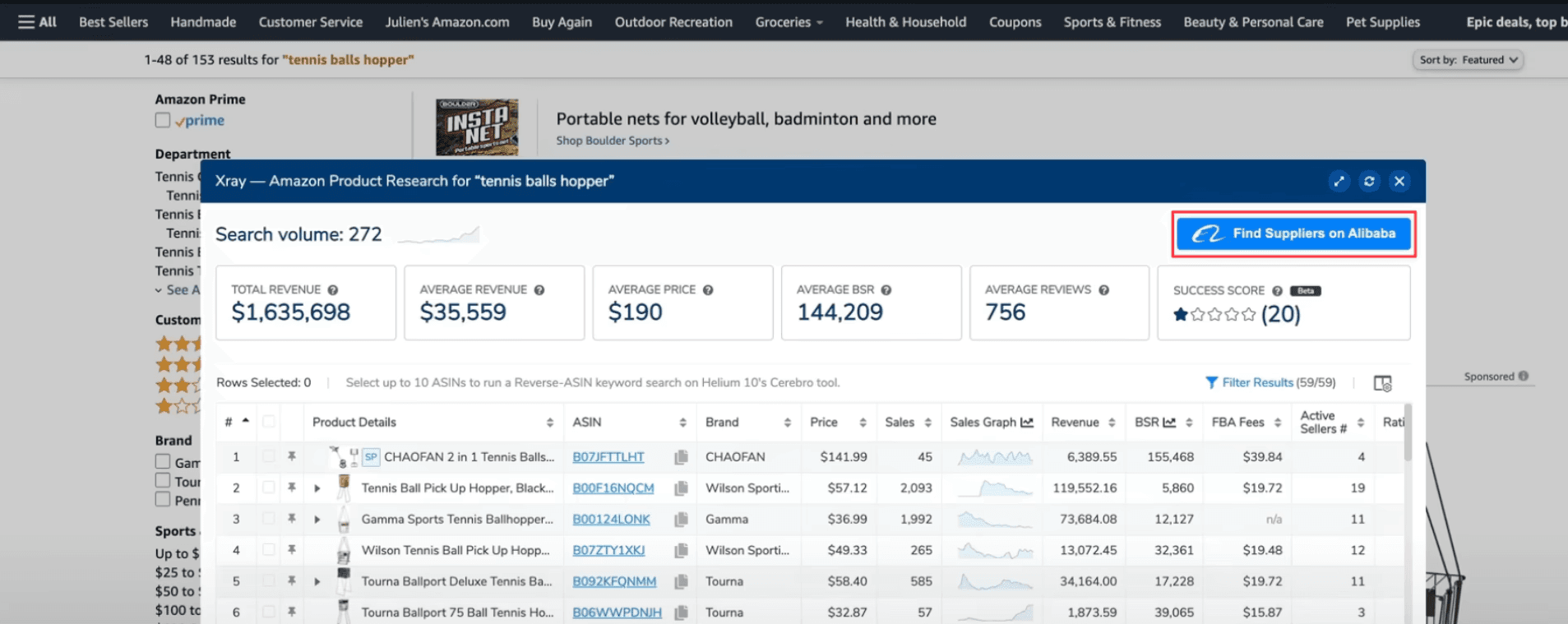Open ASIN link B00F16NQCM

pos(613,488)
